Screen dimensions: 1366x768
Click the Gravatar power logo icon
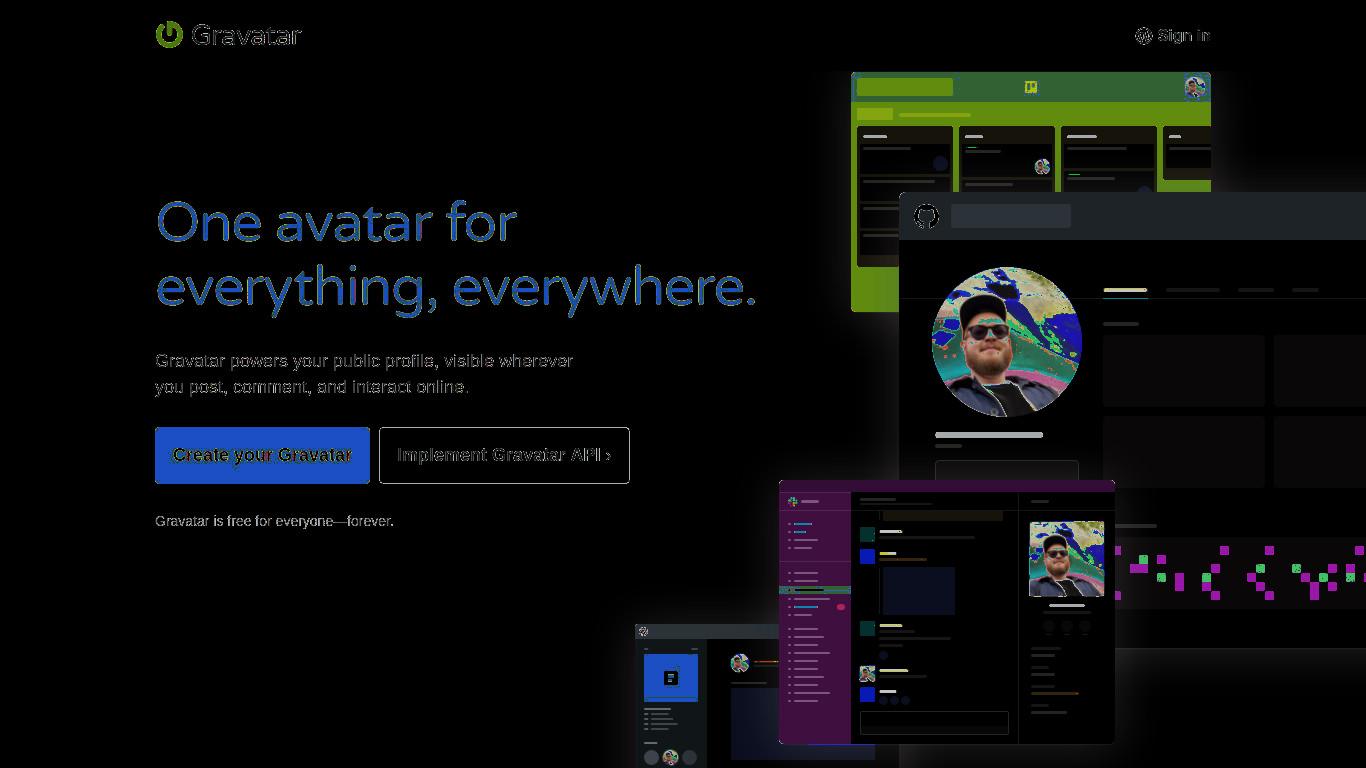(x=169, y=34)
